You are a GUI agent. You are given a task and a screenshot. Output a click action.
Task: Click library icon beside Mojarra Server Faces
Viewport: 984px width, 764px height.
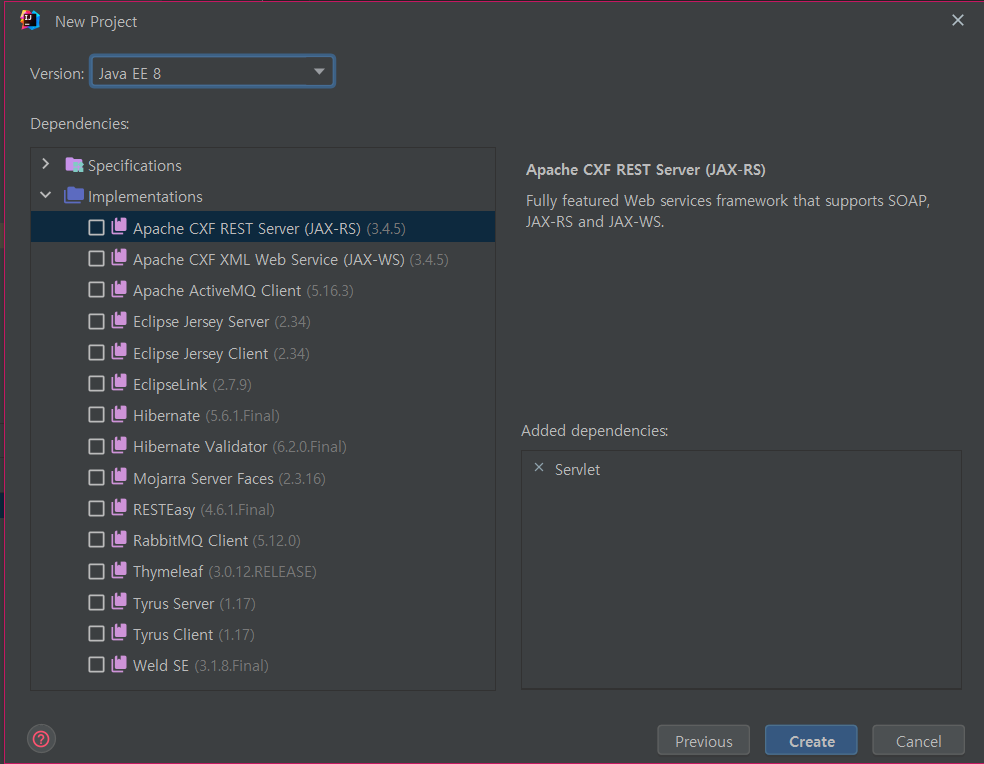(x=119, y=477)
